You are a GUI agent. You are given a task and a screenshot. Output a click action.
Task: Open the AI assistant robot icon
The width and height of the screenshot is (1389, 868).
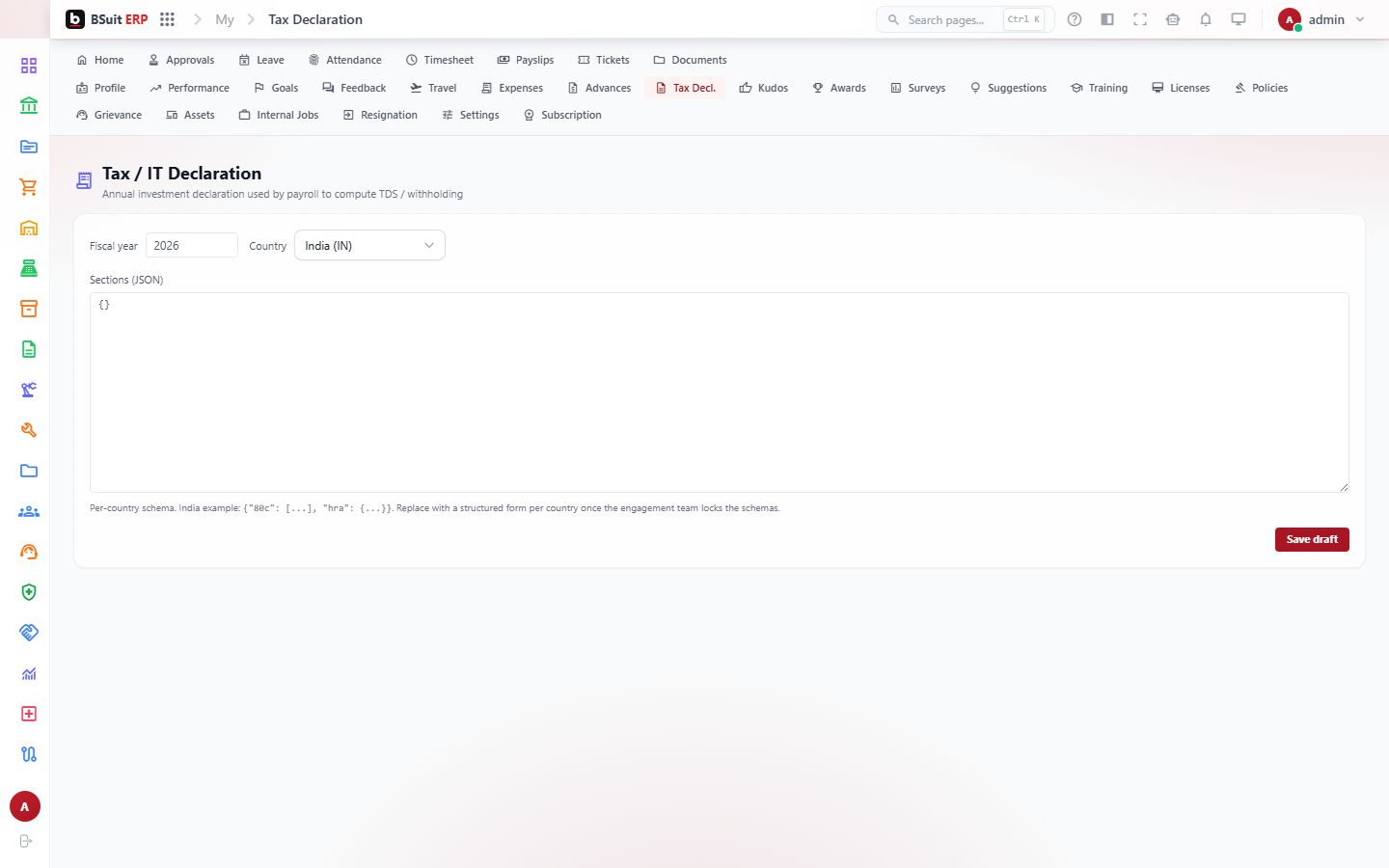click(x=1173, y=19)
